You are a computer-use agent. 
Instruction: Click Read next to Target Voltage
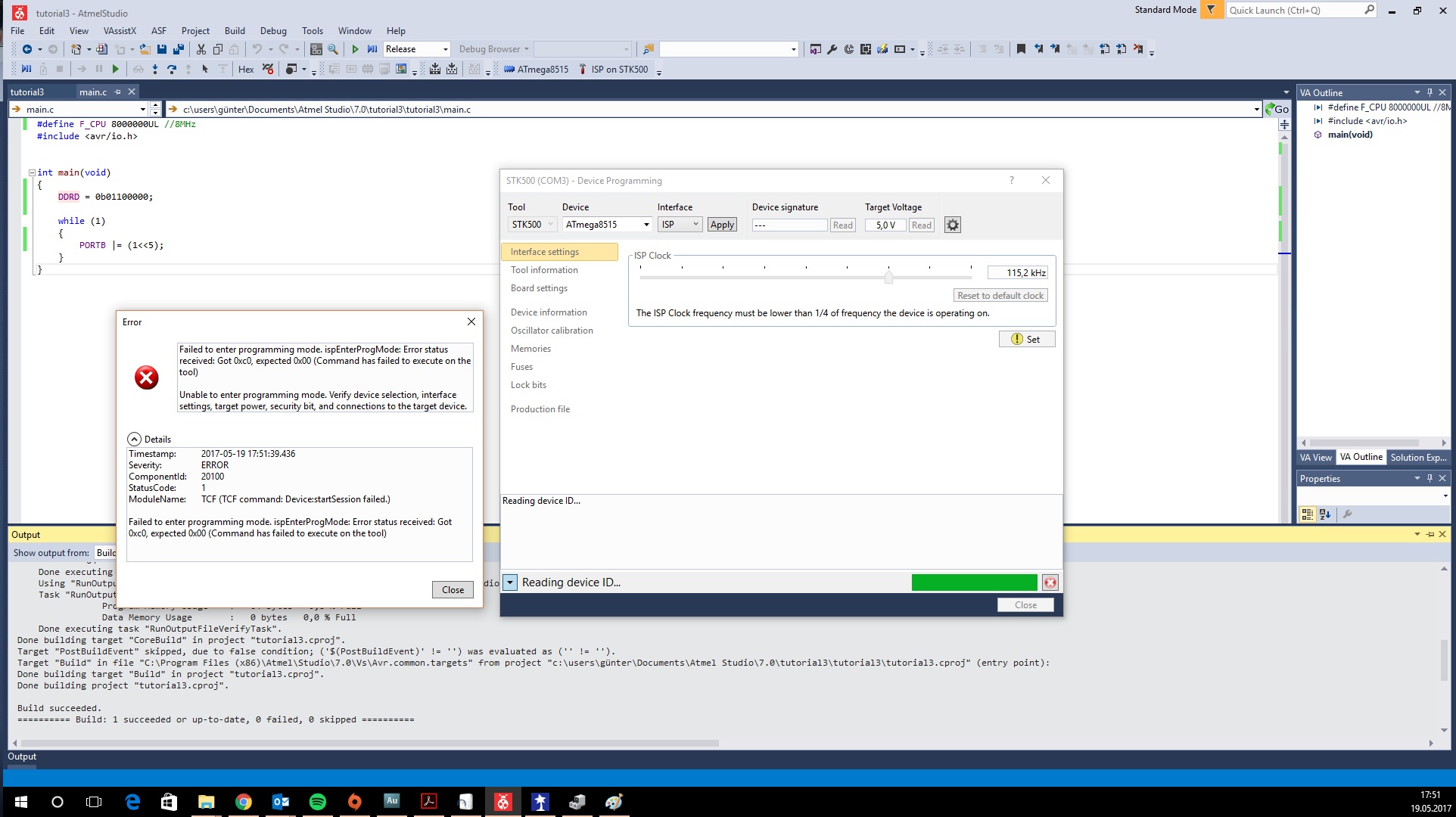click(x=921, y=225)
